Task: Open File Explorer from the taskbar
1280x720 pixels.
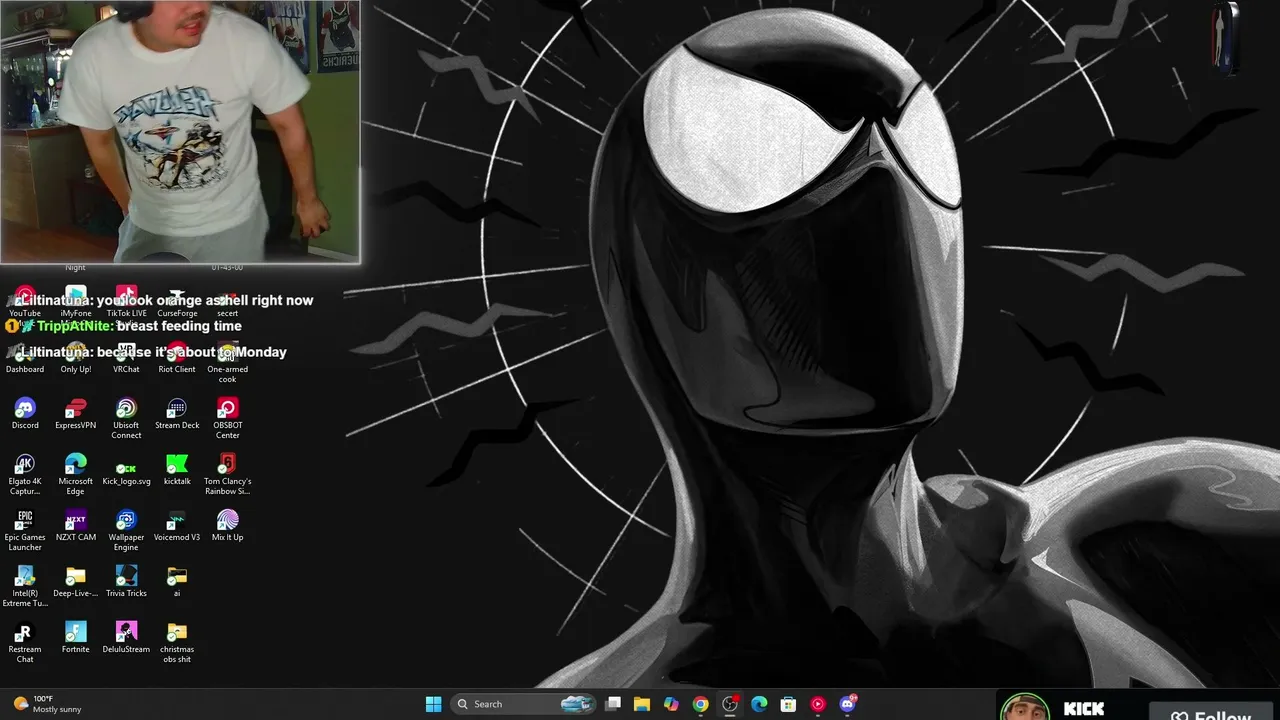Action: [642, 704]
